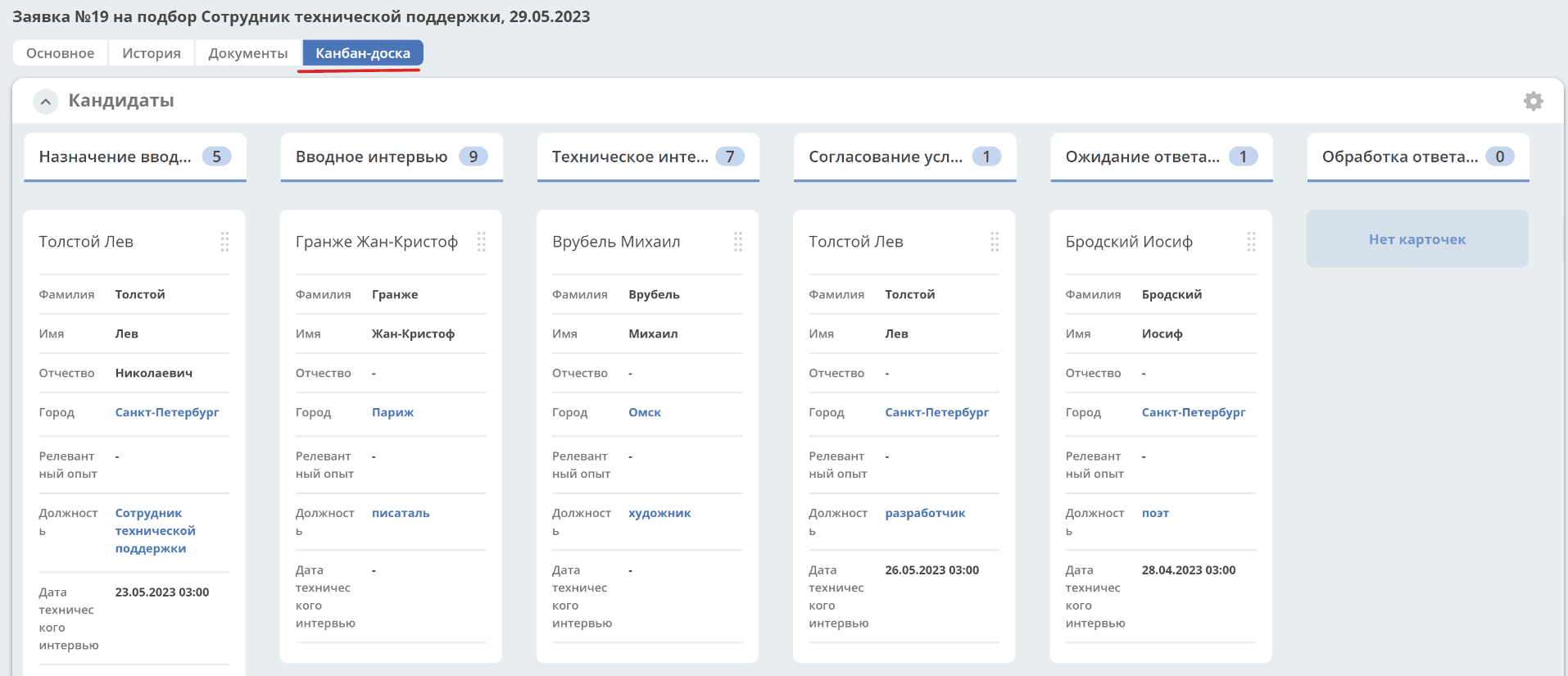Click first name value Михаил

pos(653,333)
